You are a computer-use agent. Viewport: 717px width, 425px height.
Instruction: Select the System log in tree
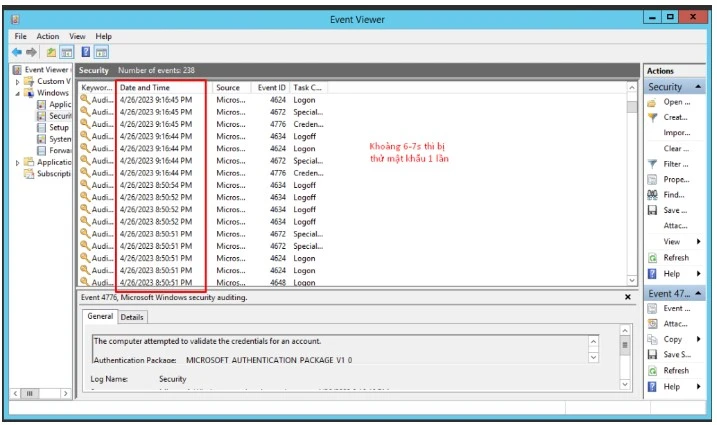pyautogui.click(x=59, y=139)
